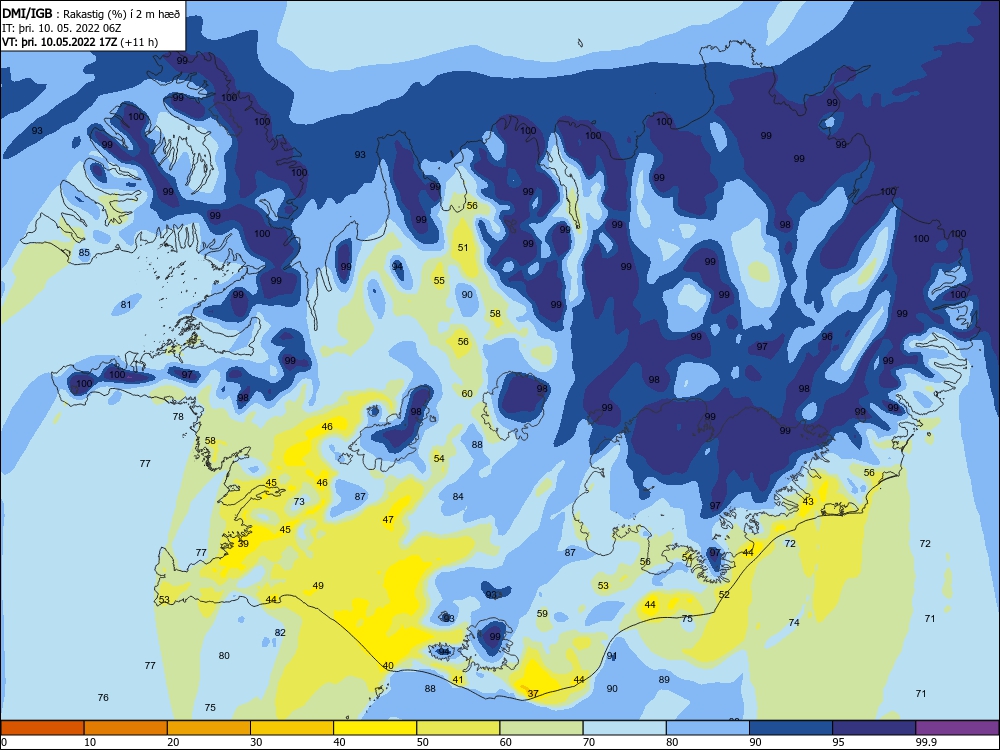Click the 0–10 dark orange legend swatch
1000x750 pixels.
pyautogui.click(x=43, y=728)
